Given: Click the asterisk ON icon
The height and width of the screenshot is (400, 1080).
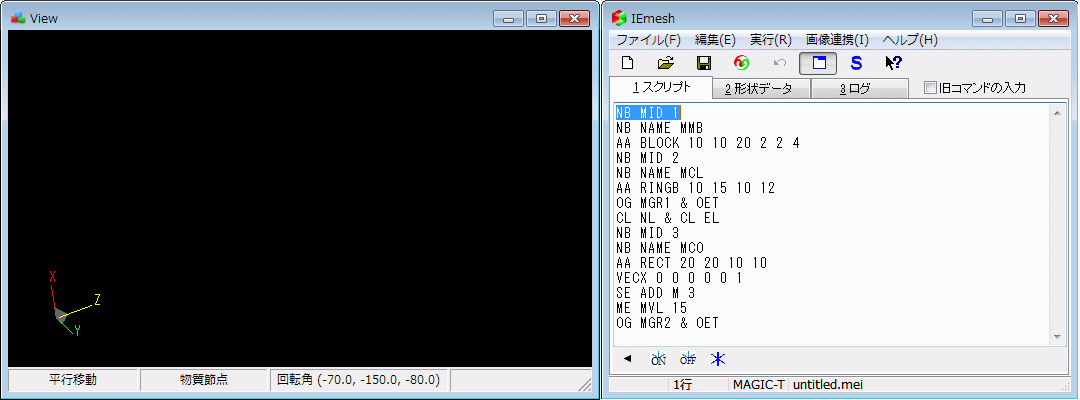Looking at the screenshot, I should pyautogui.click(x=658, y=358).
